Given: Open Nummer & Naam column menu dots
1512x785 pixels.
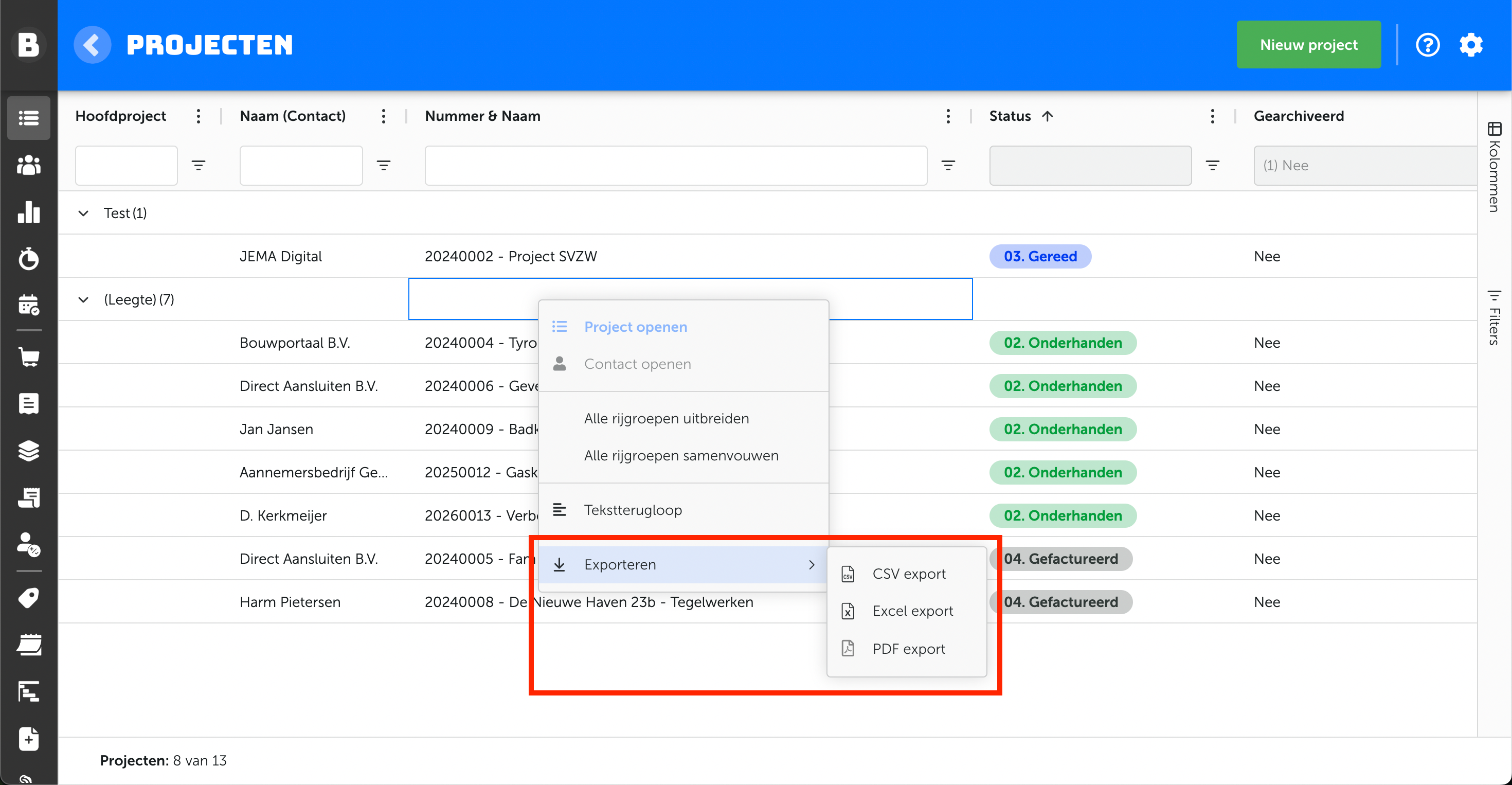Looking at the screenshot, I should coord(948,116).
